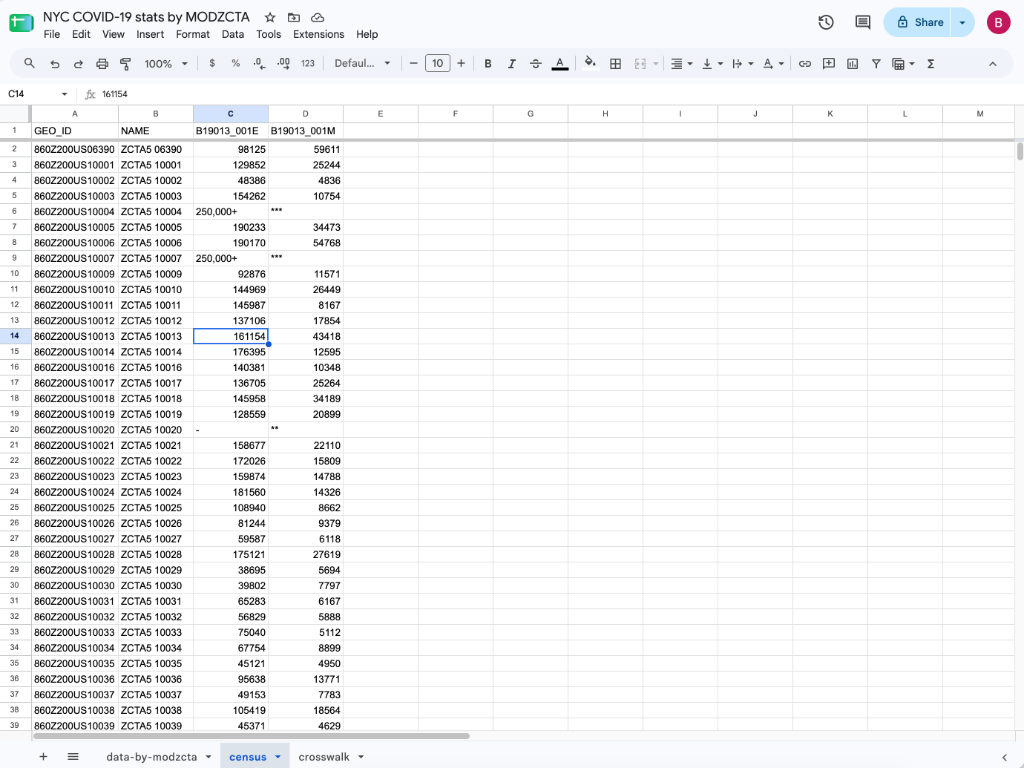The image size is (1024, 768).
Task: Create a filter
Action: 876,63
